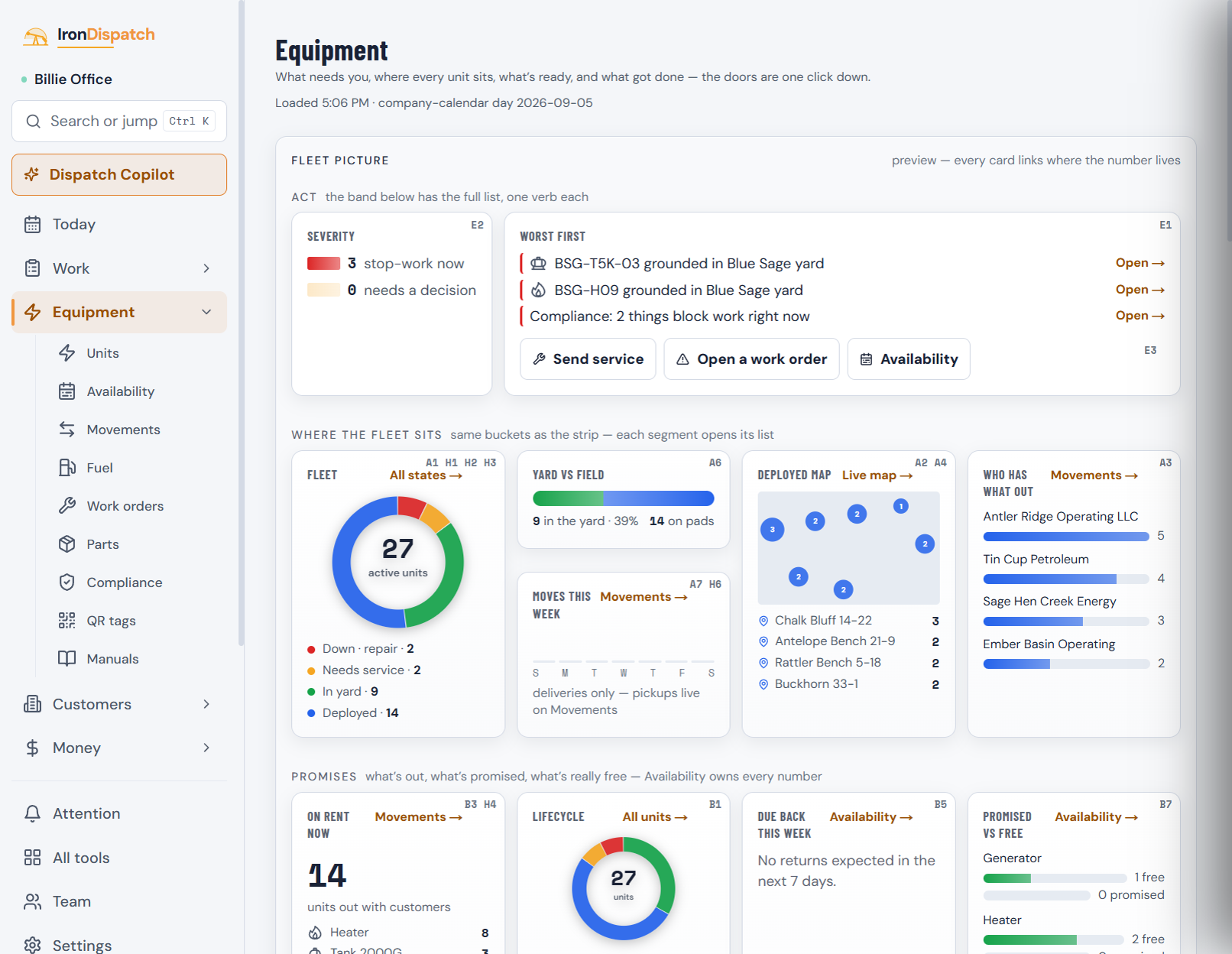Click the QR tags icon
This screenshot has height=954, width=1232.
pyautogui.click(x=67, y=620)
